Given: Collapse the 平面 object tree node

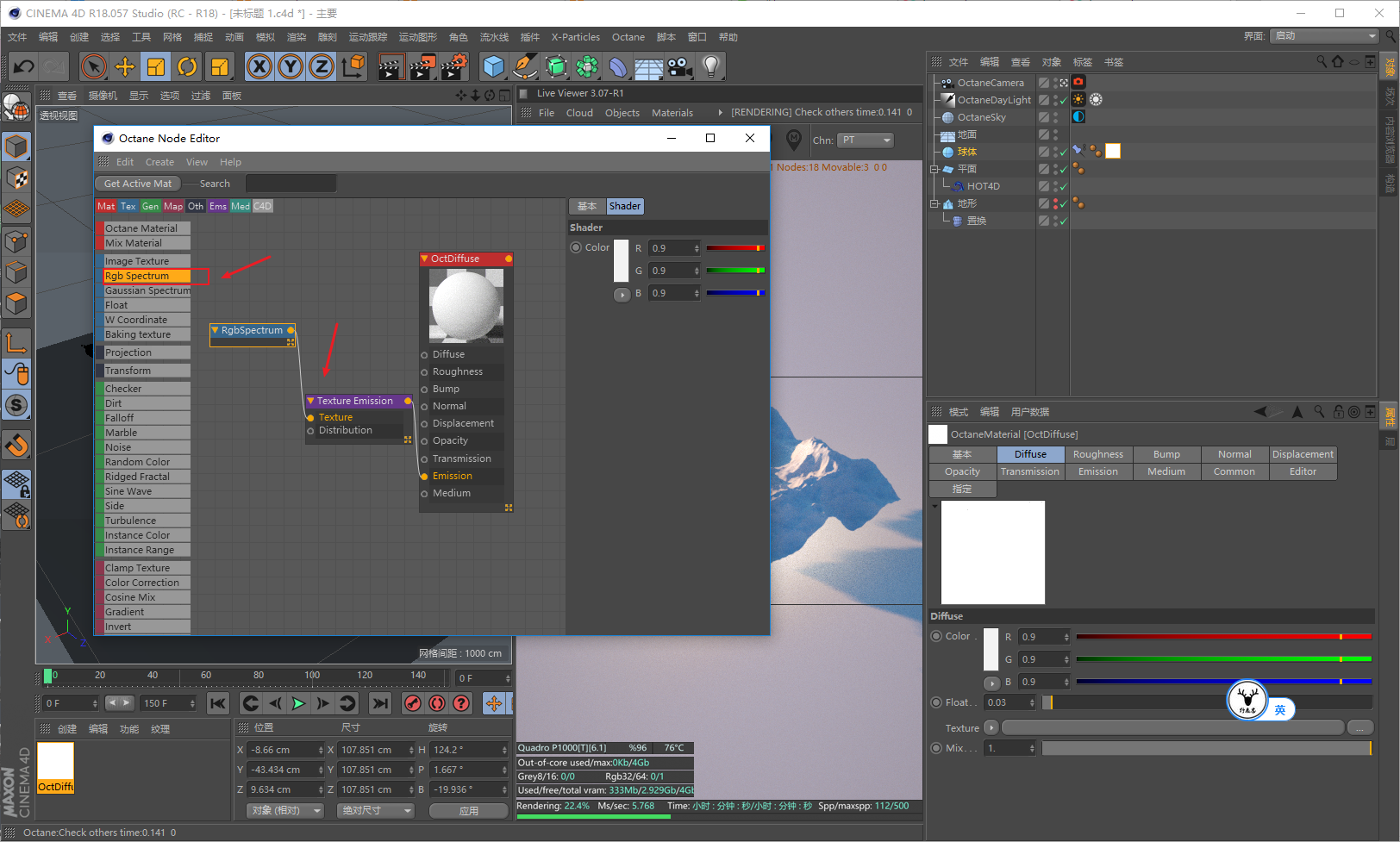Looking at the screenshot, I should (x=934, y=169).
